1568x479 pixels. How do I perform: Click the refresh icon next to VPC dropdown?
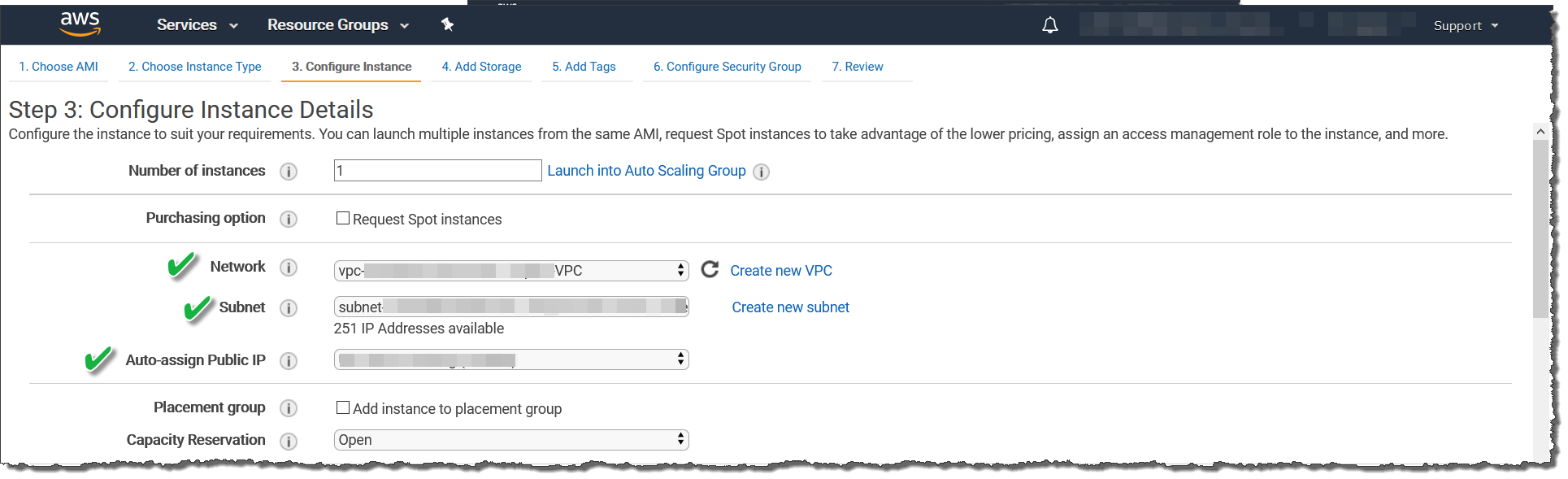(710, 270)
